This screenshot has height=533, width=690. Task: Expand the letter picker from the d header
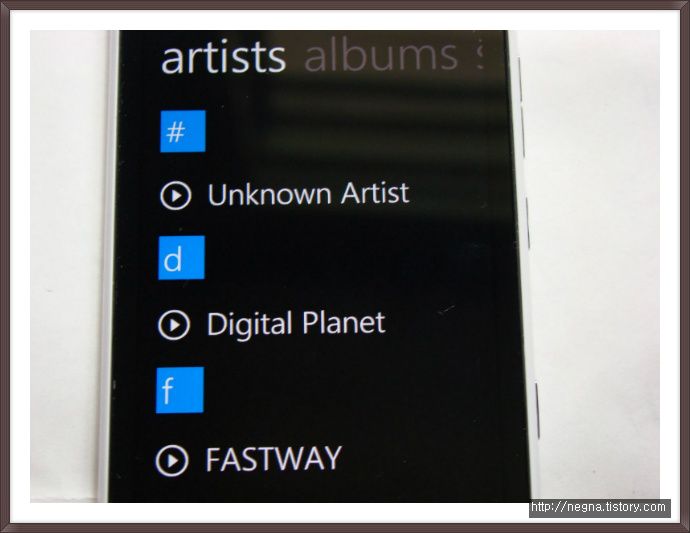[x=181, y=258]
